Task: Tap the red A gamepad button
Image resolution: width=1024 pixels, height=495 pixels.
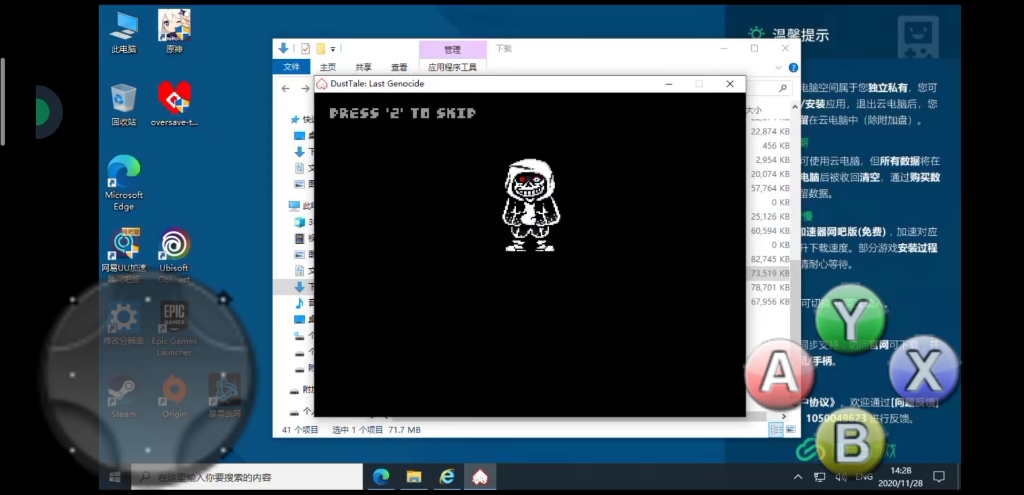Action: (x=779, y=374)
